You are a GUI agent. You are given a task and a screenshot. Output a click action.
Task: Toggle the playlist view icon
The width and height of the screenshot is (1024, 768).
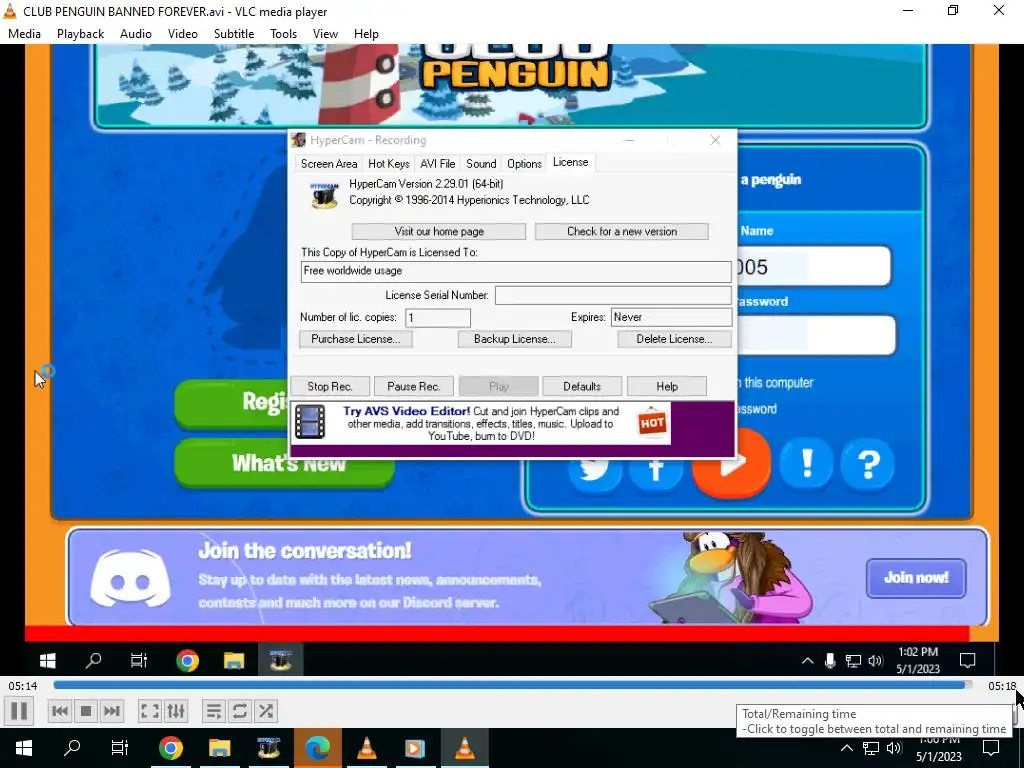tap(214, 711)
